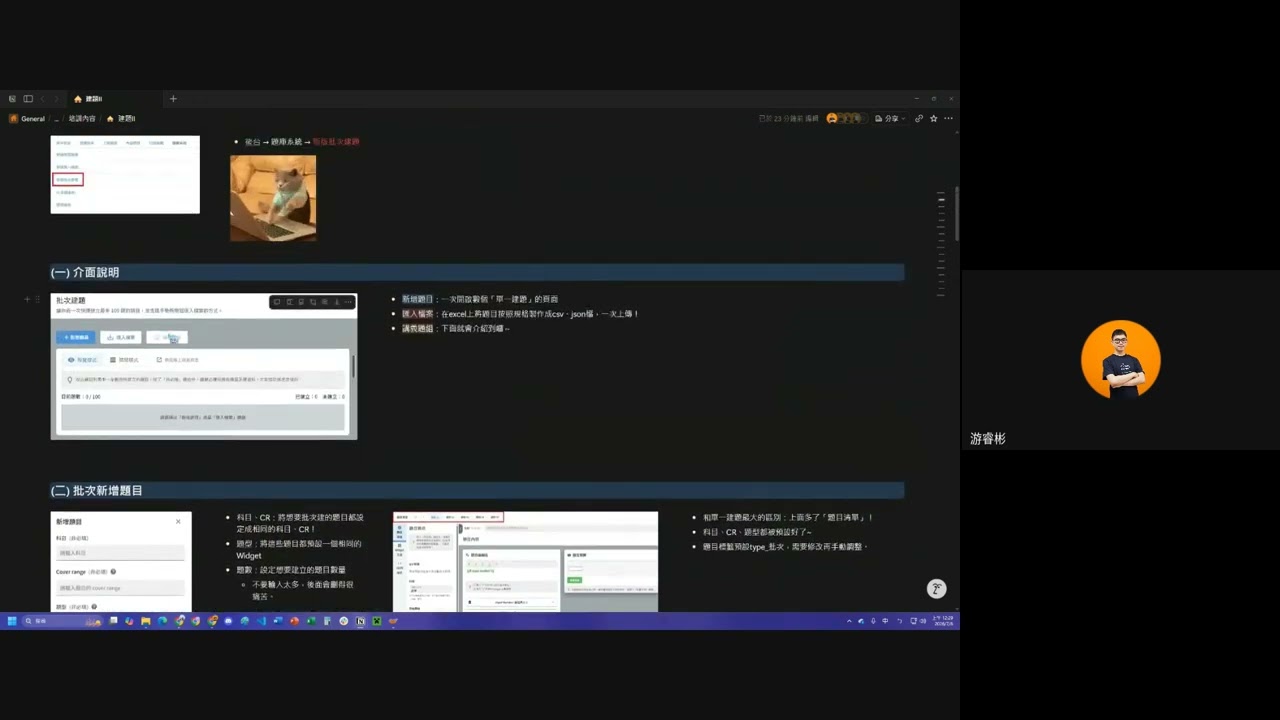Click the Windows taskbar search box

tap(64, 621)
